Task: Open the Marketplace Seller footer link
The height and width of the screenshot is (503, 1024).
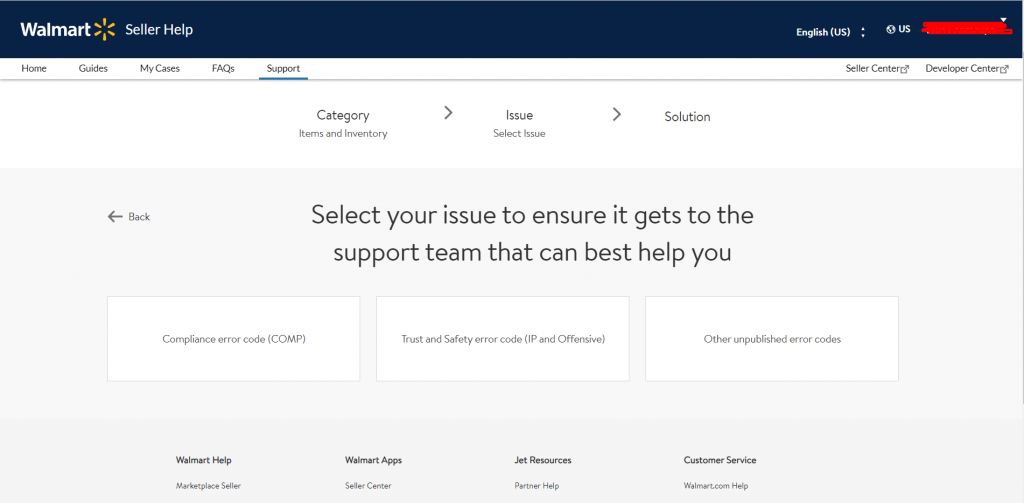Action: [x=208, y=486]
